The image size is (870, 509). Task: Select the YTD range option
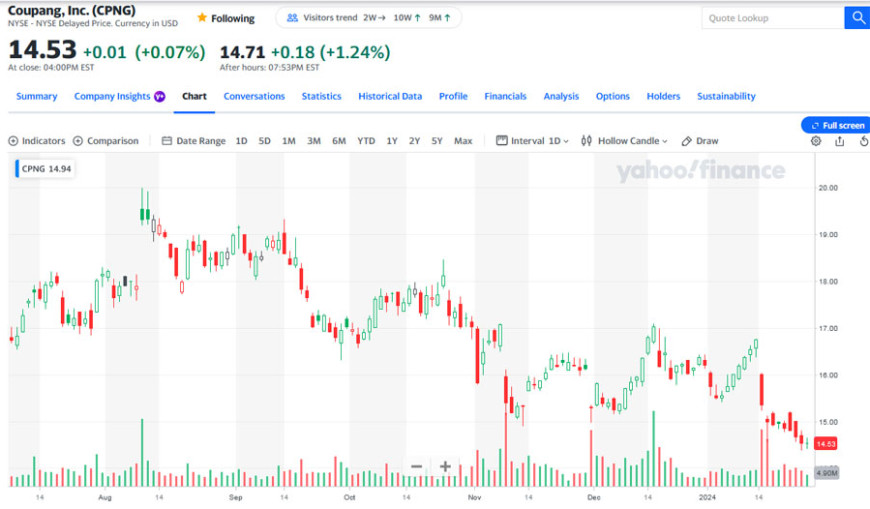tap(366, 141)
